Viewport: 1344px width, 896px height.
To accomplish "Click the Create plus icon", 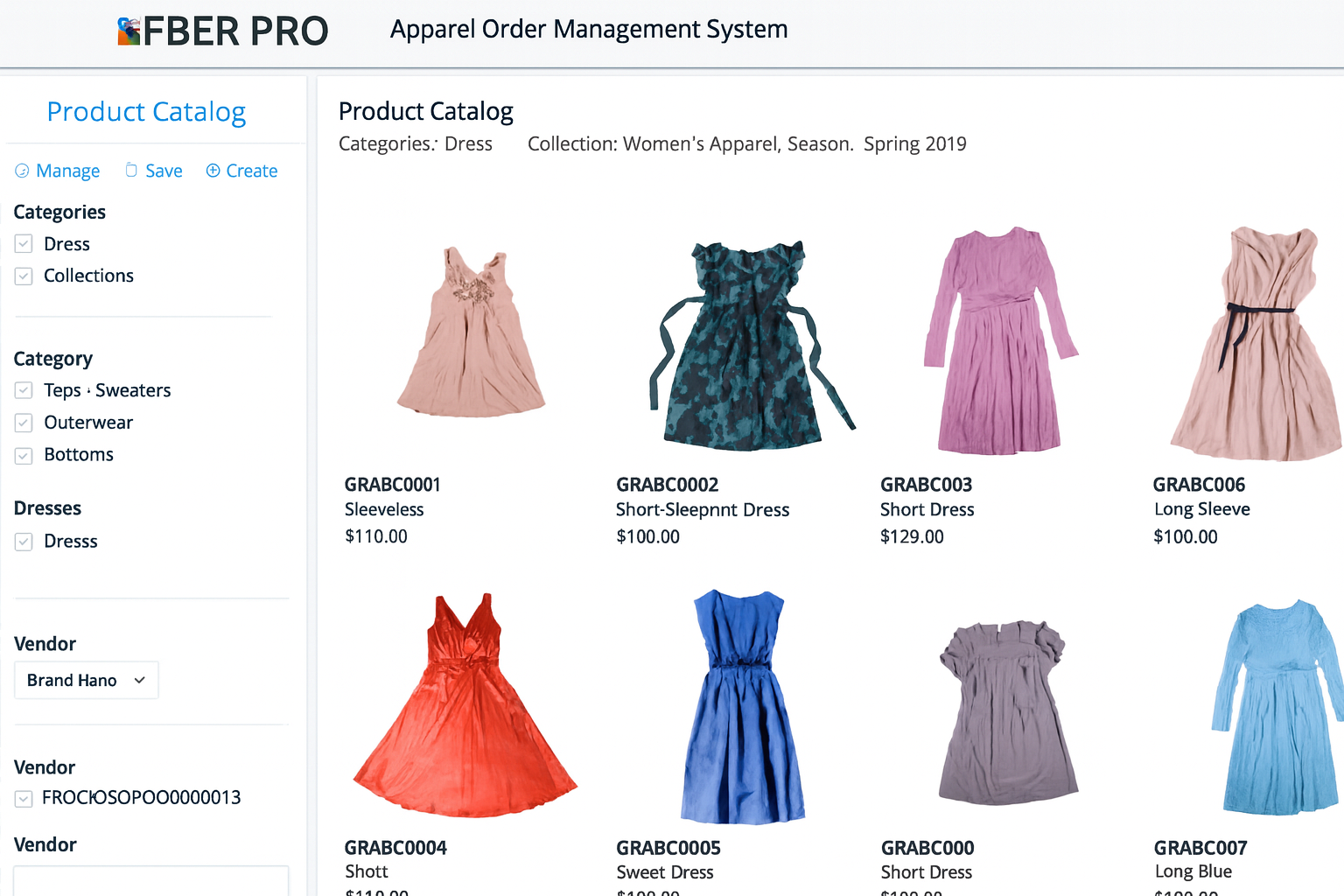I will tap(213, 171).
